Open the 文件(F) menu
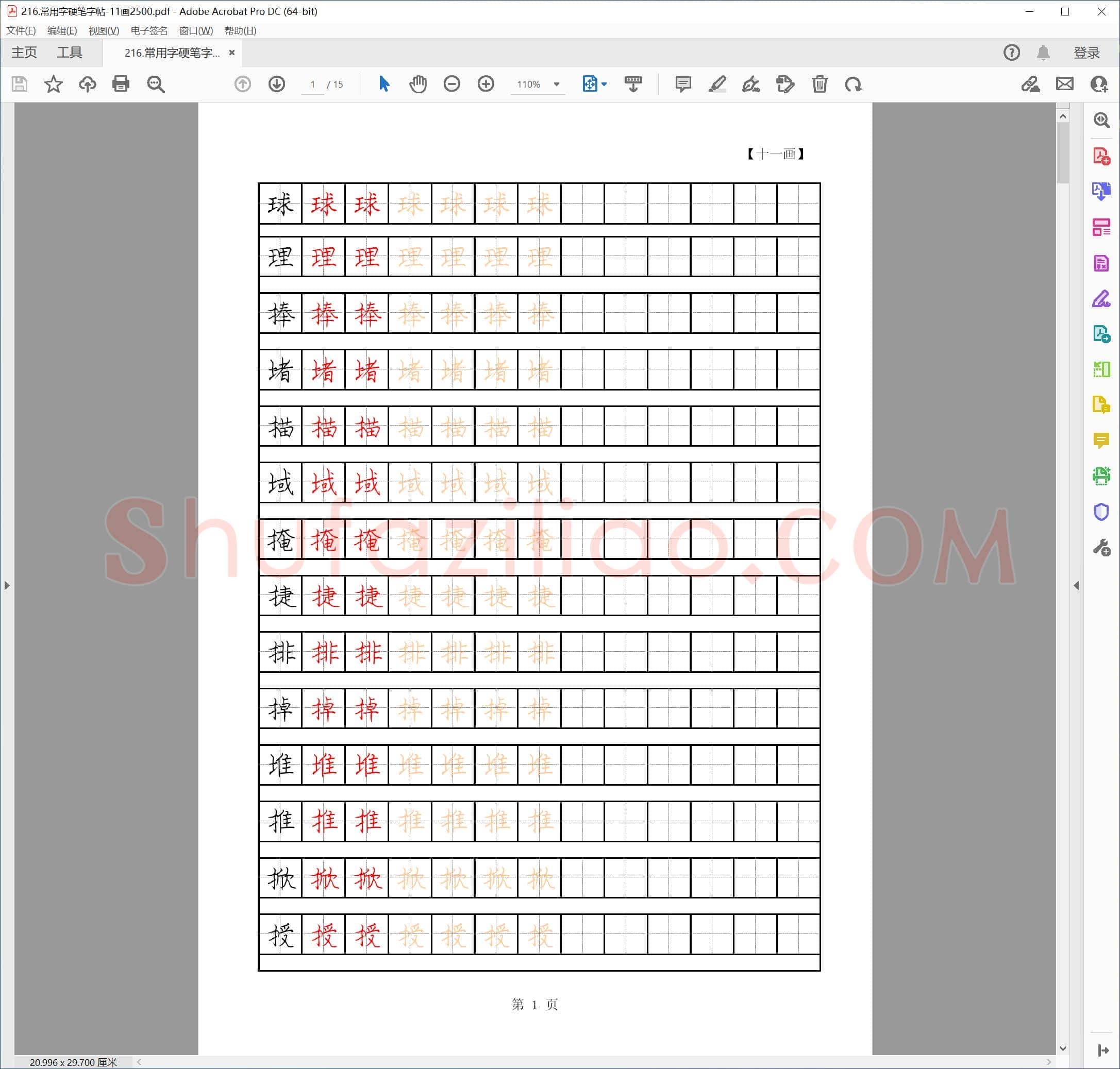 21,31
